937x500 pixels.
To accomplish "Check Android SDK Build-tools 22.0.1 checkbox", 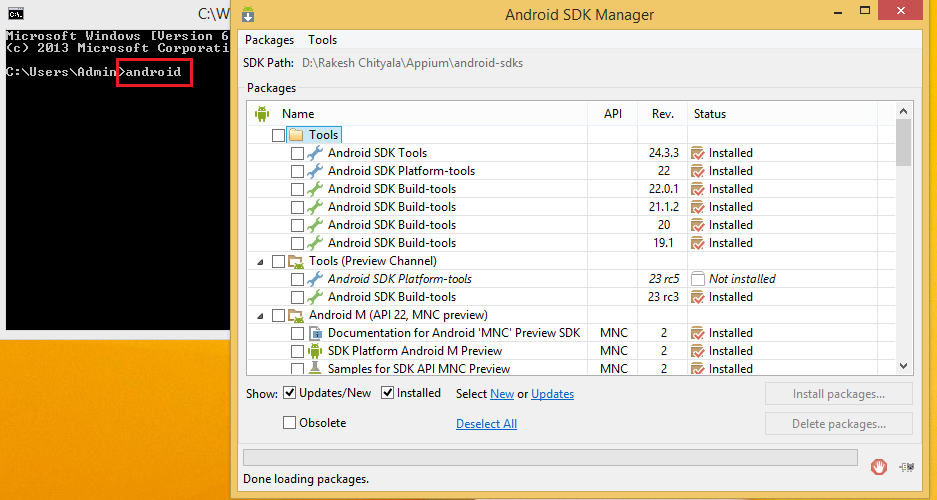I will [297, 189].
